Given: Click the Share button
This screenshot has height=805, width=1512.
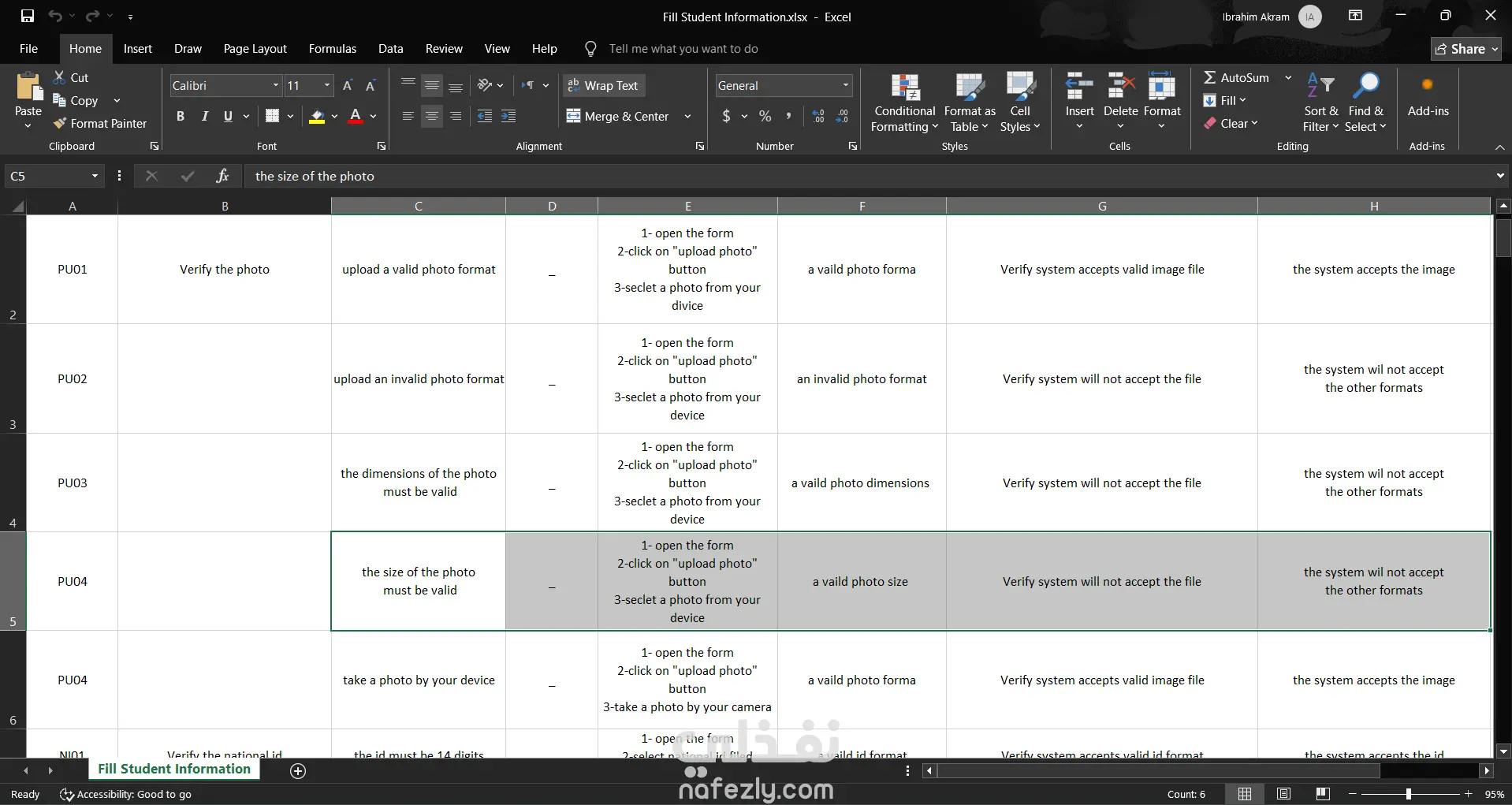Looking at the screenshot, I should click(1465, 49).
